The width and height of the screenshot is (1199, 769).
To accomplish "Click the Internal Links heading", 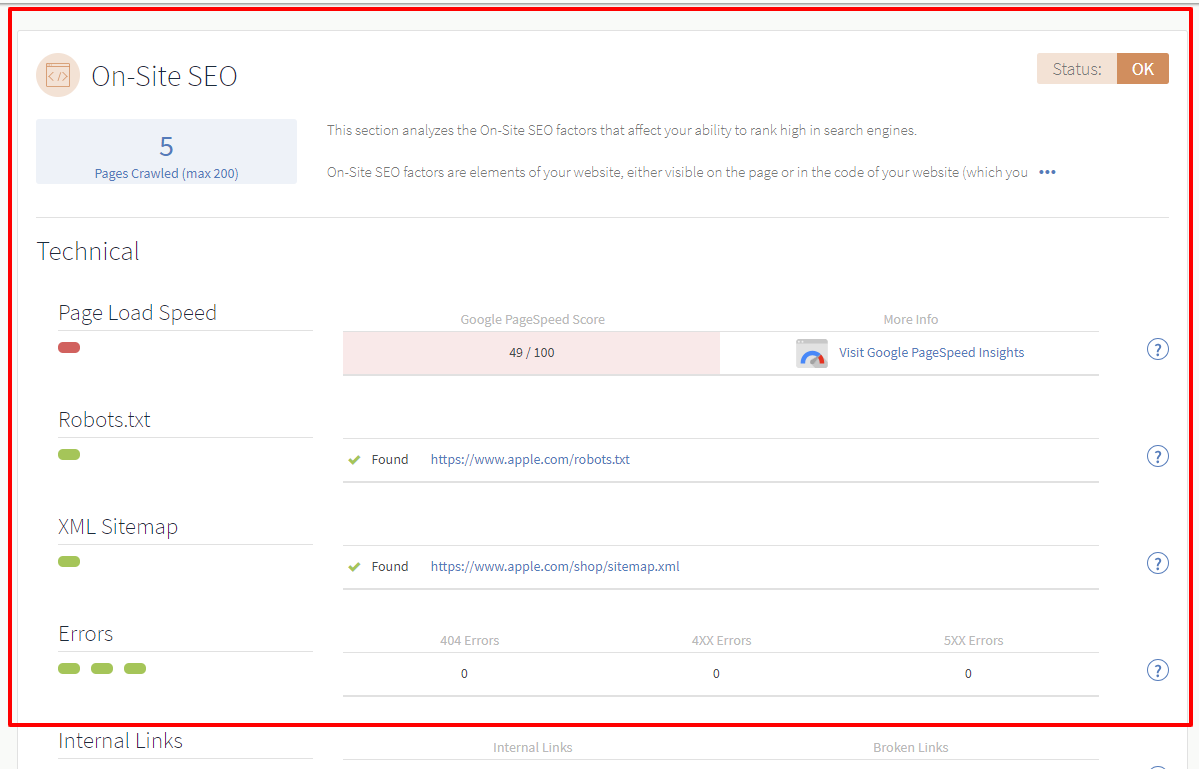I will point(120,741).
